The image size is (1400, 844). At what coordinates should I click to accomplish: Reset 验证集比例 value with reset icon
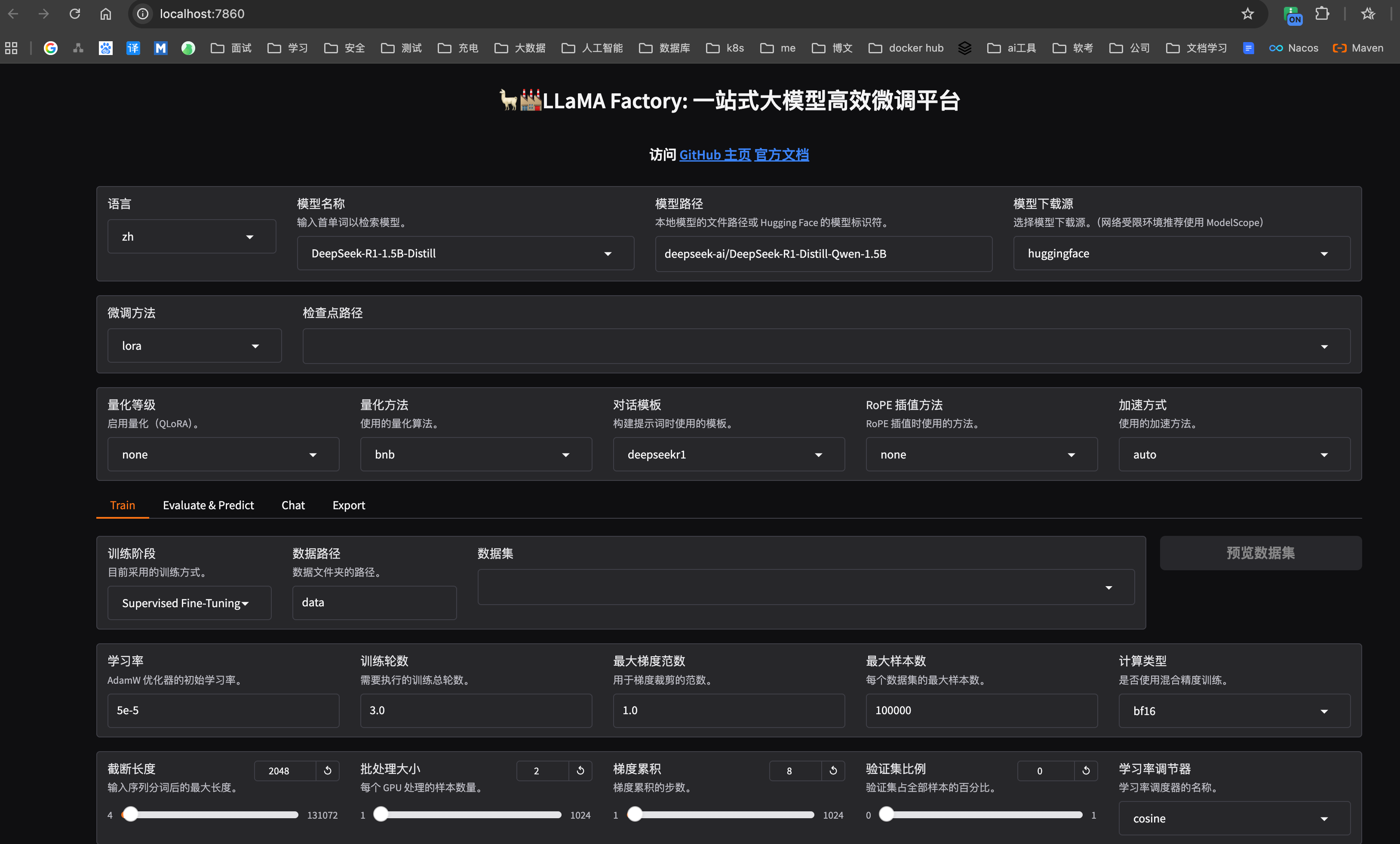(1087, 771)
